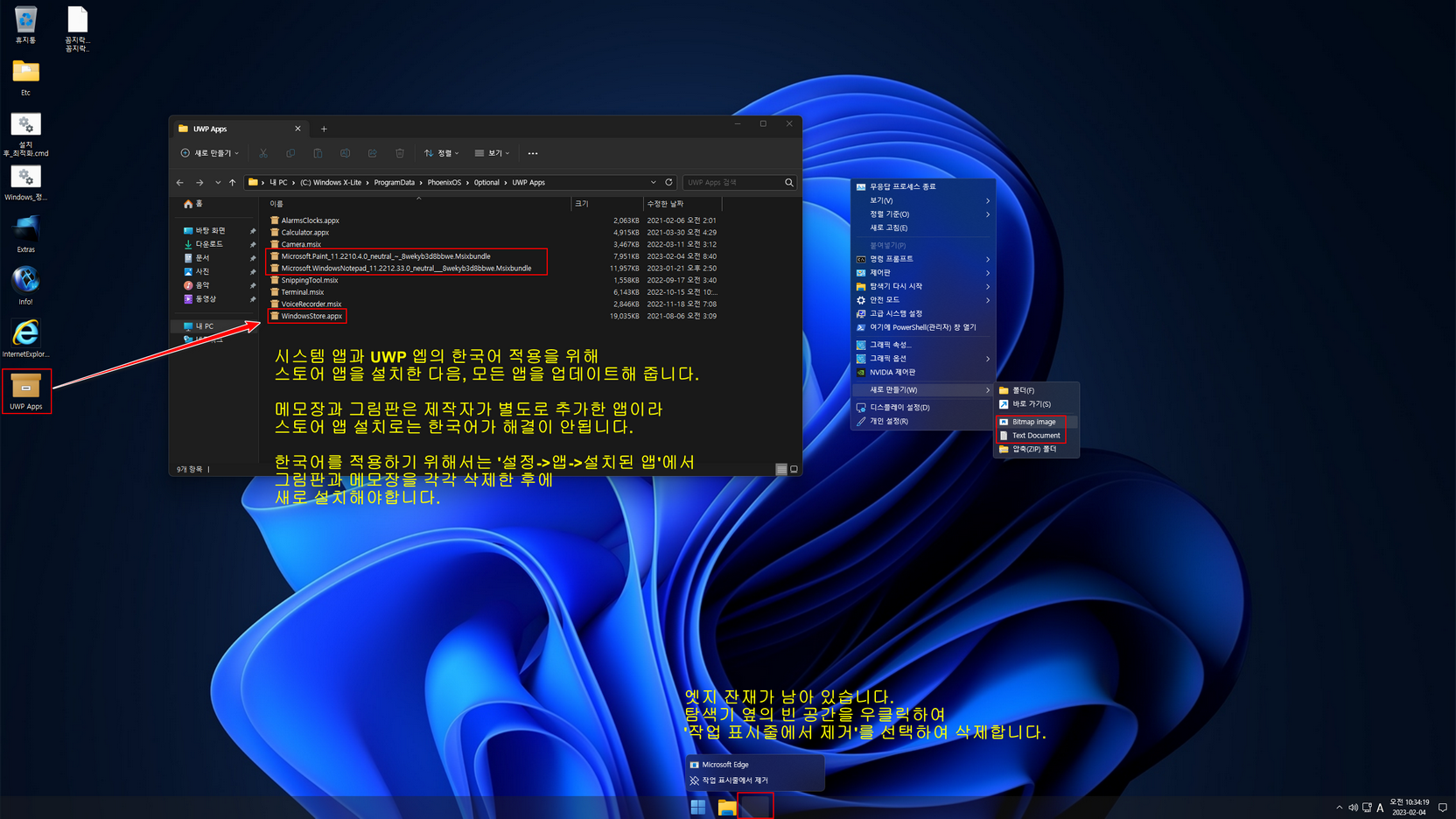Choose NVIDIA 제어판 menu entry

click(924, 372)
